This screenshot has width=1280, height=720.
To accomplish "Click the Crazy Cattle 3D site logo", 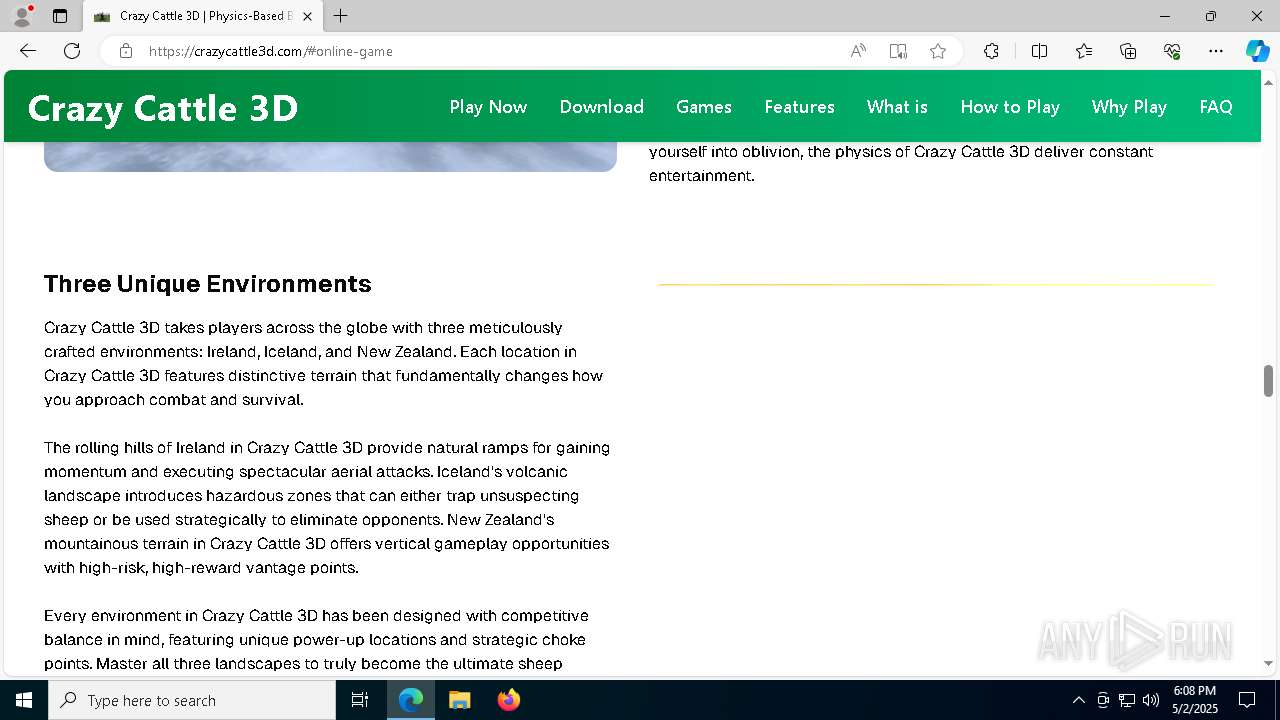I will pyautogui.click(x=163, y=108).
